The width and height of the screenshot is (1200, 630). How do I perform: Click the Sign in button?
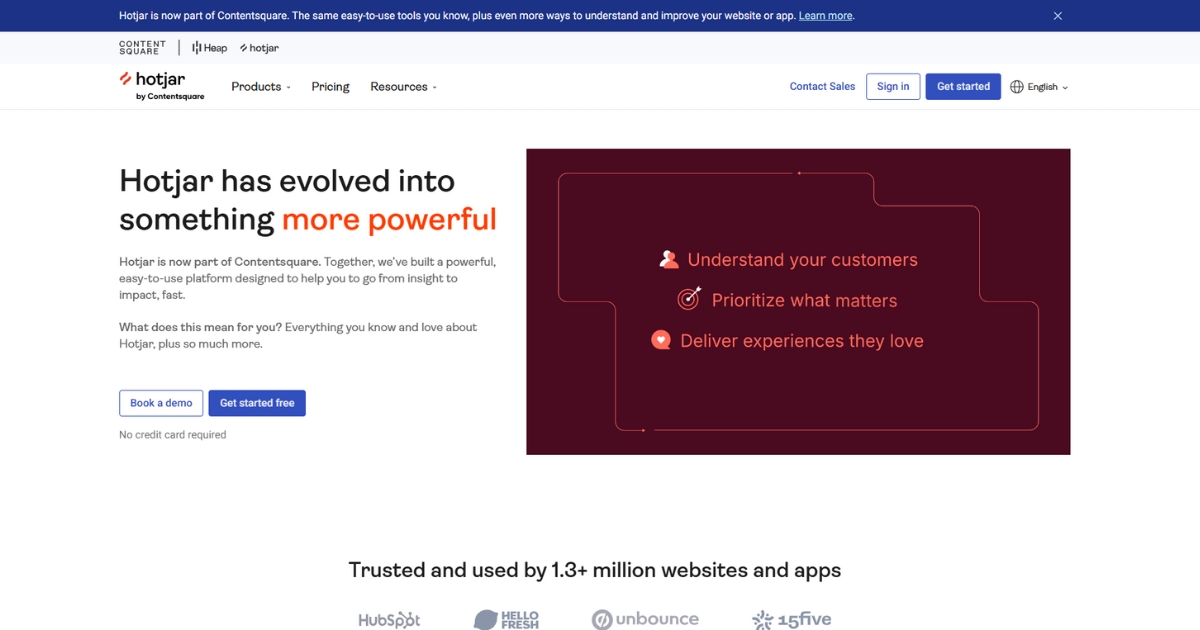(x=893, y=87)
